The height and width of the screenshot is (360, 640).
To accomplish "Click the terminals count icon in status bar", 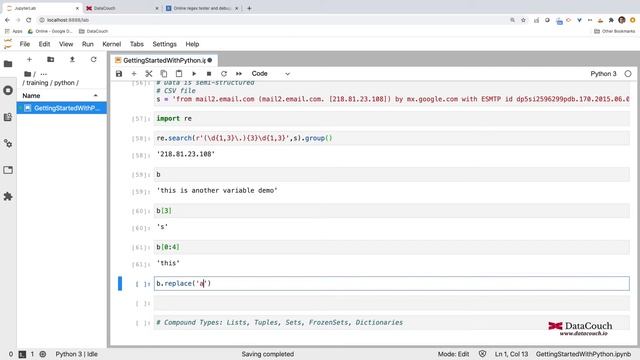I will click(x=22, y=354).
